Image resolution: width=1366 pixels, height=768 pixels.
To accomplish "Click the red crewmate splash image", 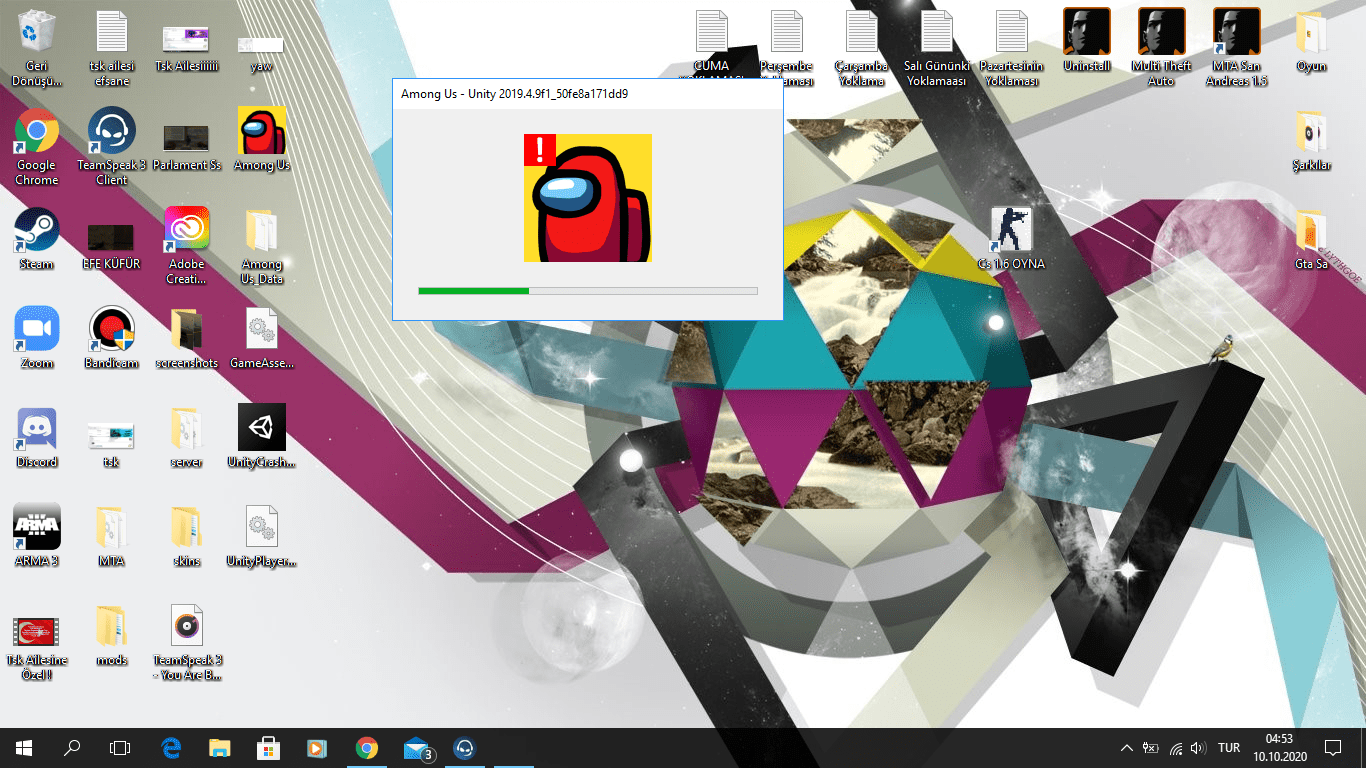I will click(x=588, y=198).
